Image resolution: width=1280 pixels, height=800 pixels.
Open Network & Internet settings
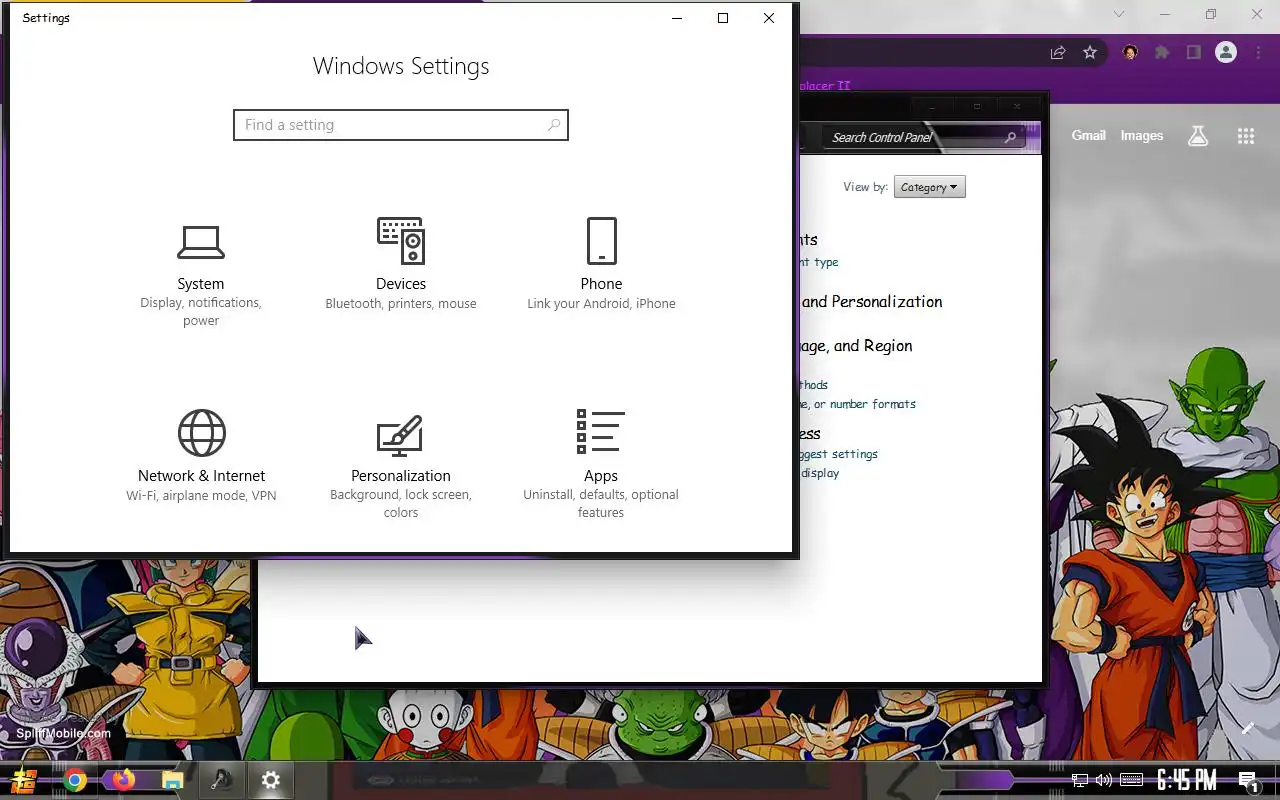pyautogui.click(x=201, y=456)
